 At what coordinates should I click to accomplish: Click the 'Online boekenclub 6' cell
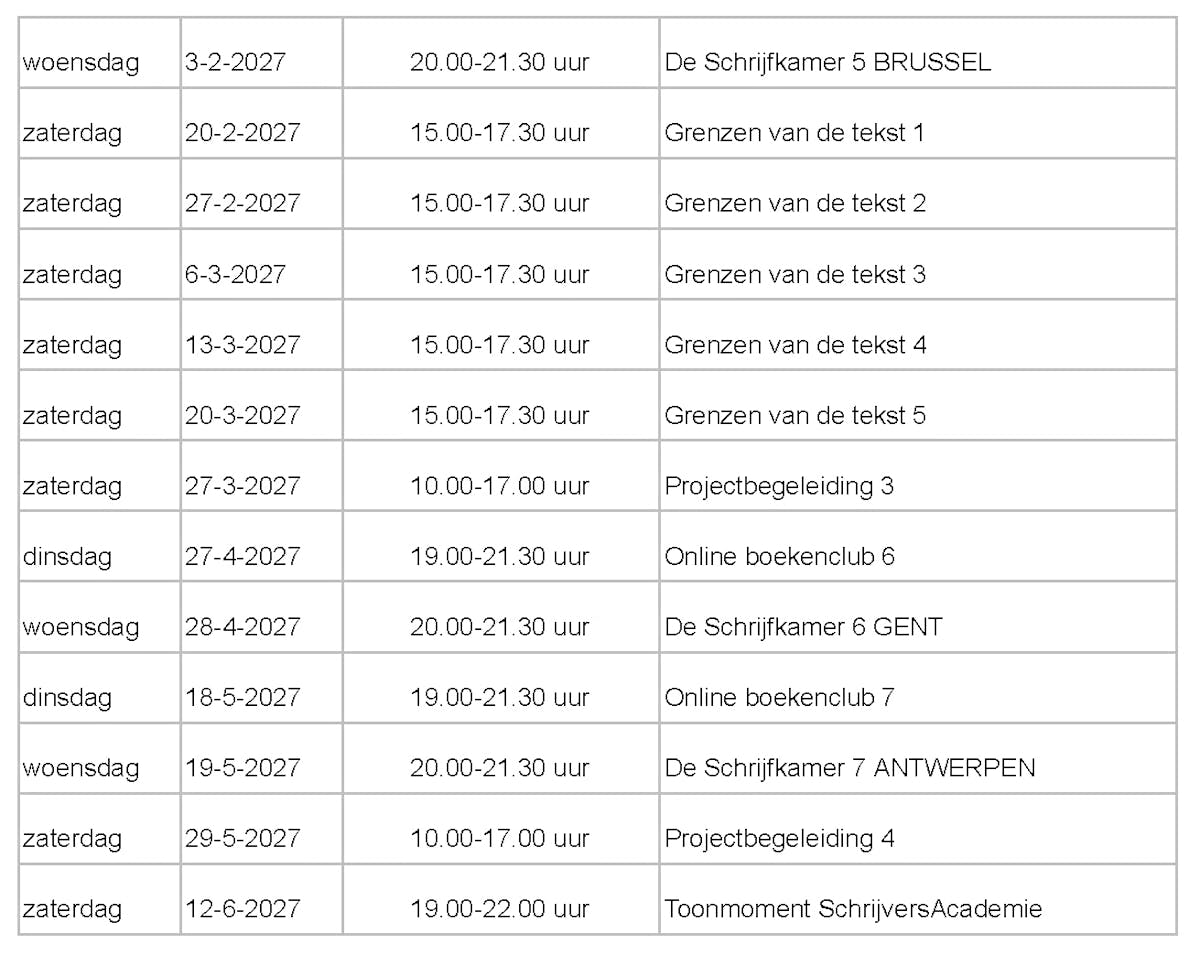tap(779, 556)
